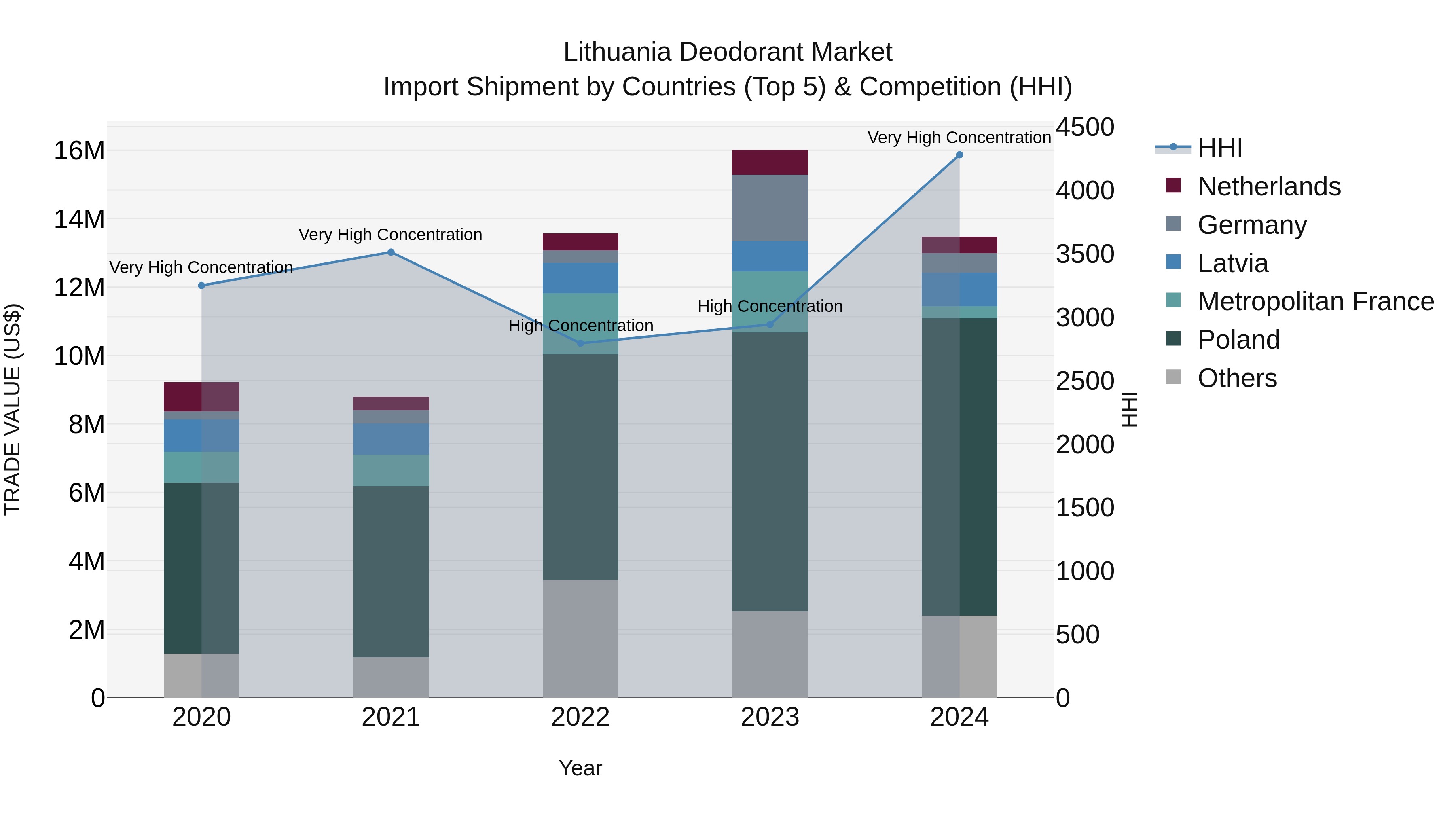1456x819 pixels.
Task: Click the Others segment of the 2022 bar
Action: pos(580,639)
